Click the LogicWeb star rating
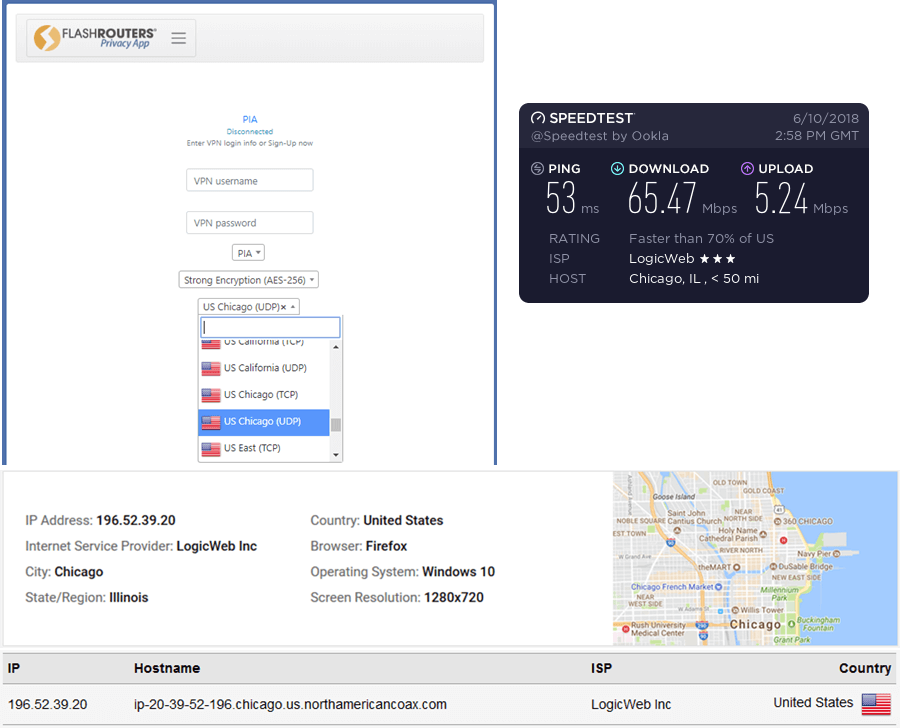 pyautogui.click(x=718, y=259)
